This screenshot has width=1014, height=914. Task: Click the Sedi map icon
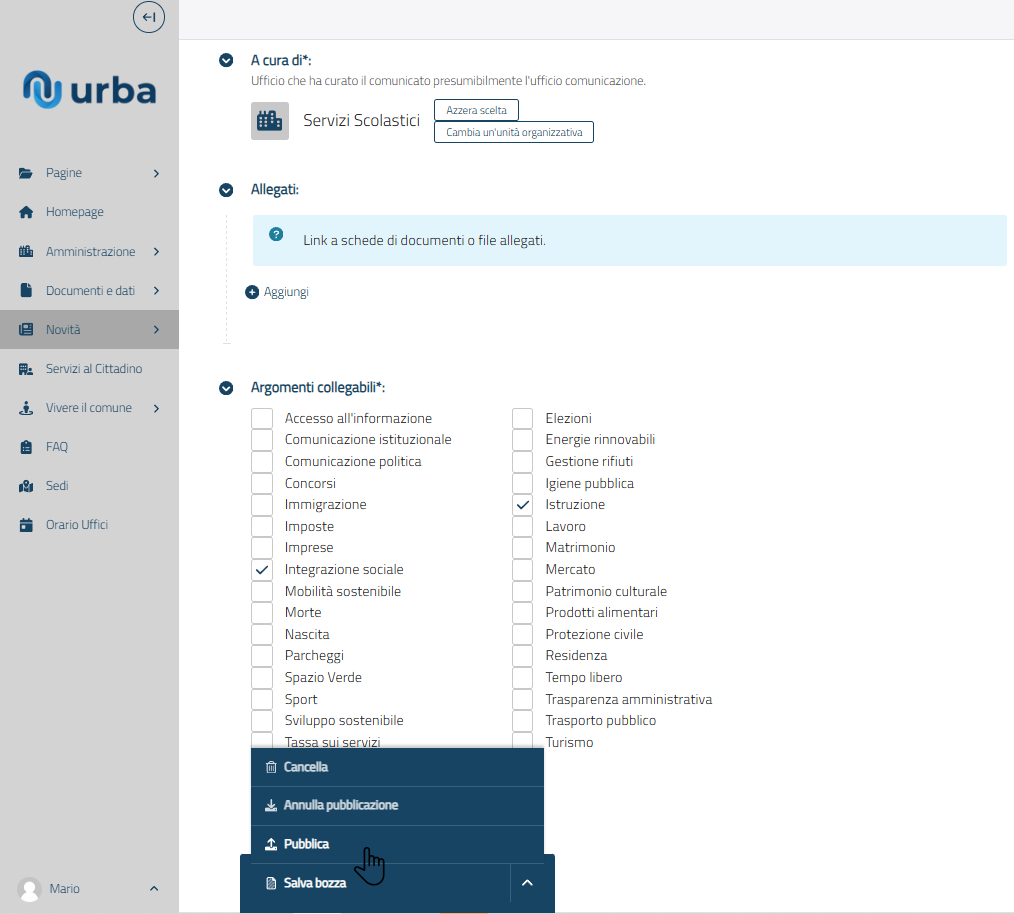(27, 486)
